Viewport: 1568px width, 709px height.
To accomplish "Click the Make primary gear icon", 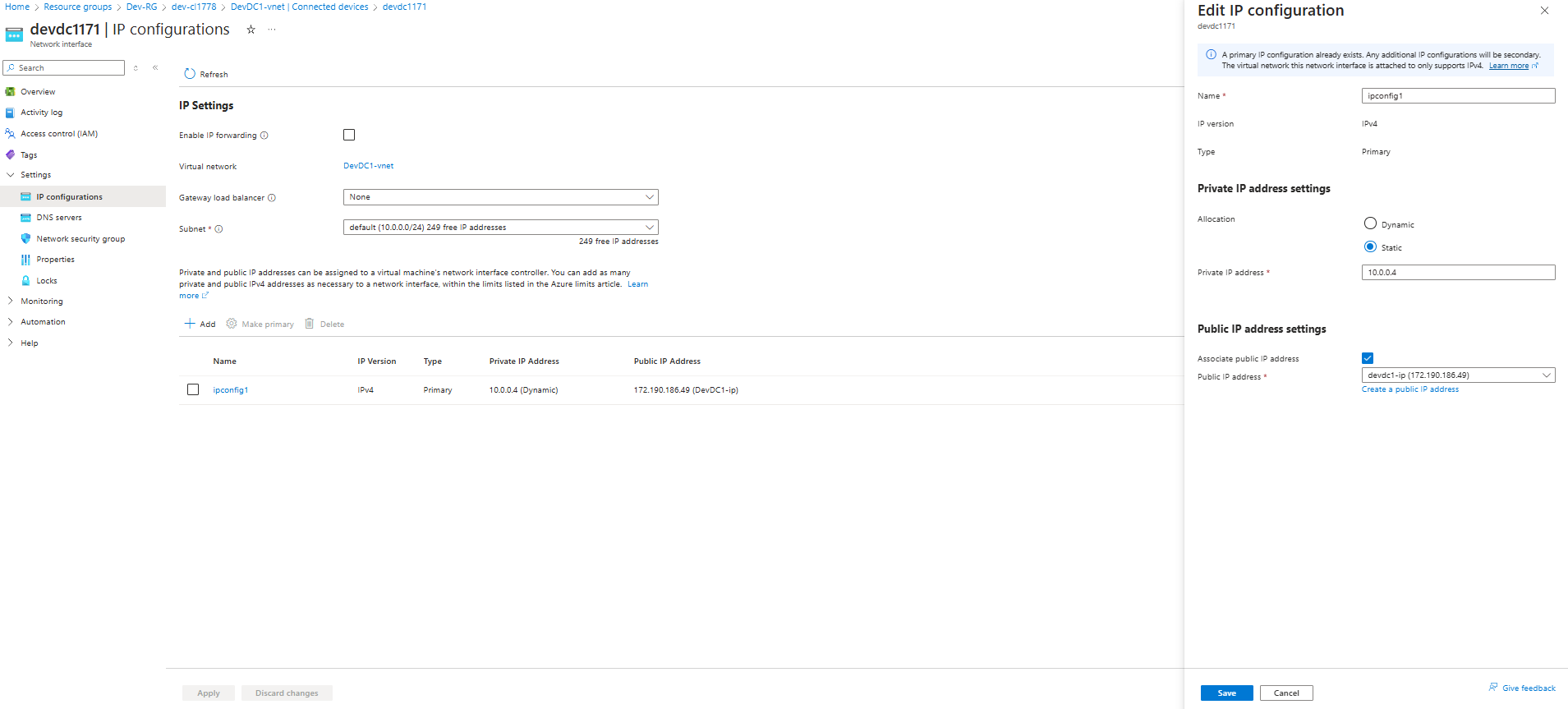I will (x=232, y=324).
